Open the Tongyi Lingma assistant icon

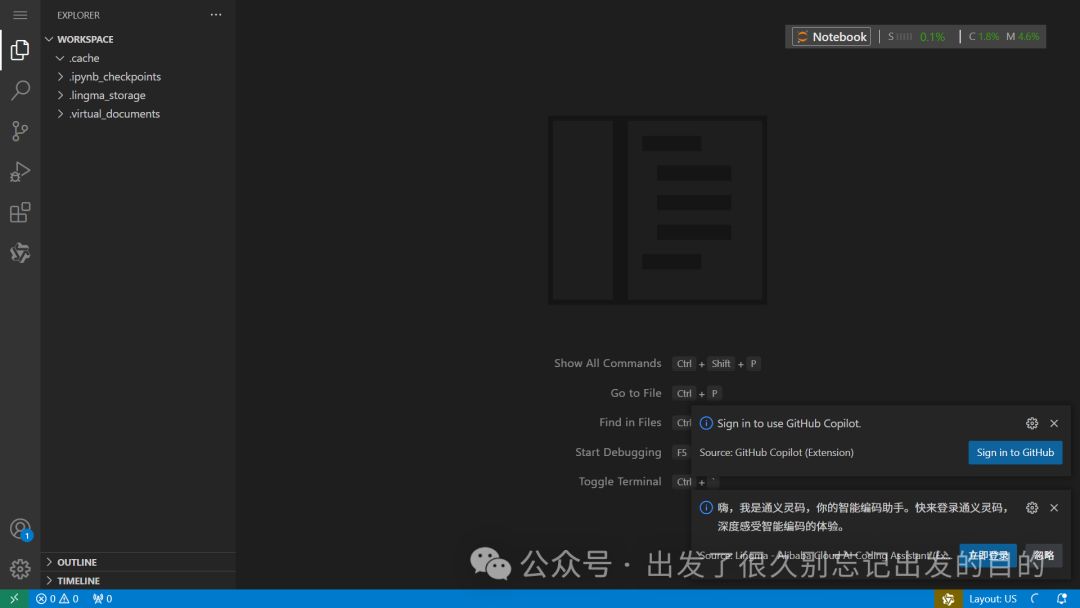[x=20, y=252]
